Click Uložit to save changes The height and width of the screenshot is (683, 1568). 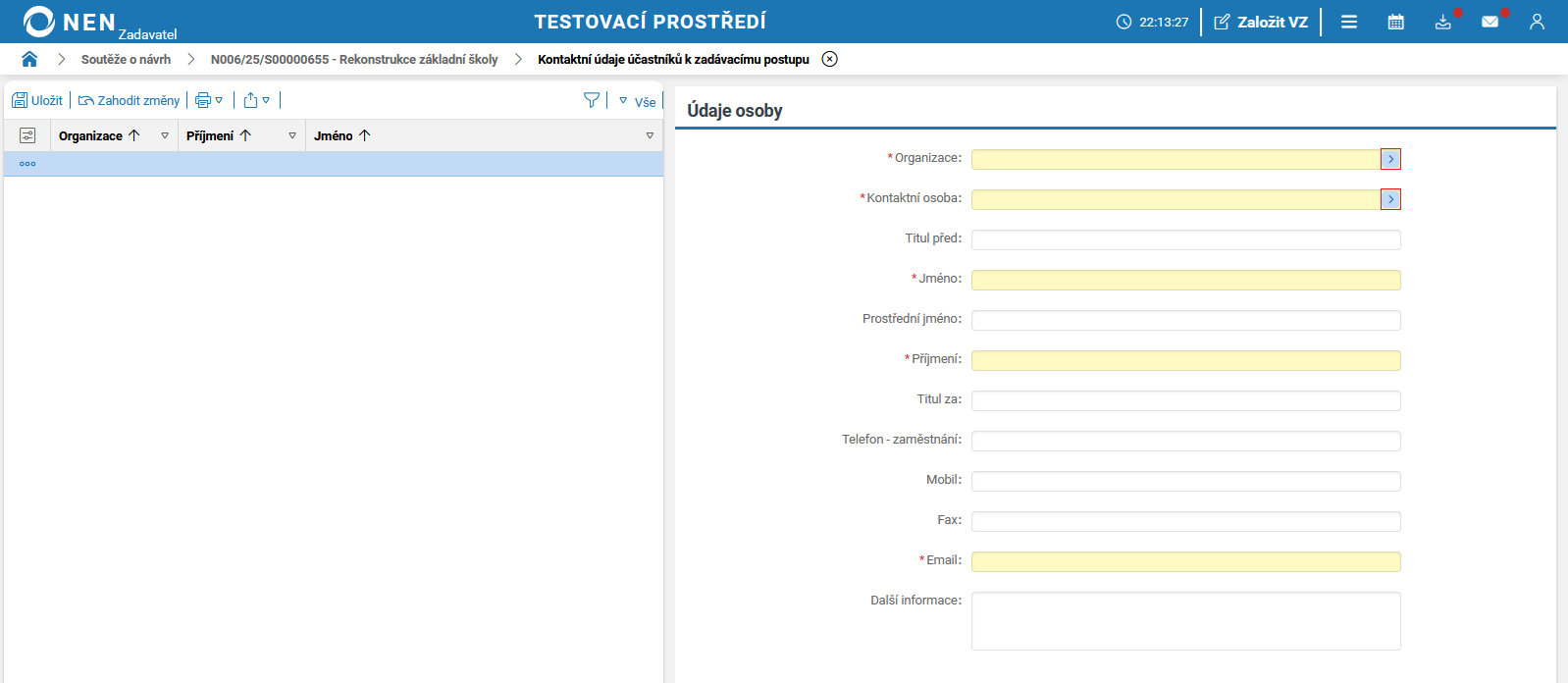(37, 100)
